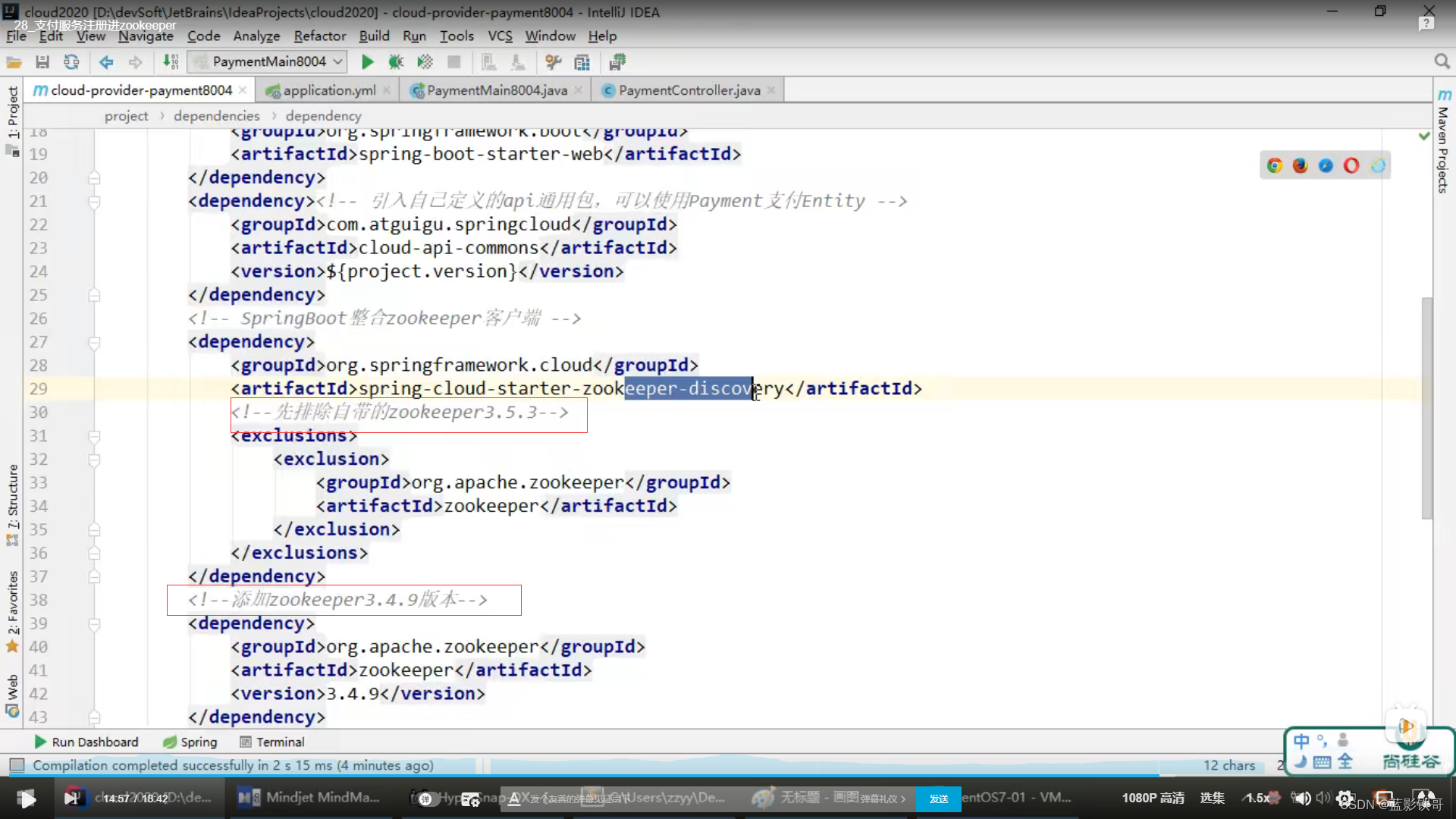Click fold end marker at line 25
This screenshot has height=819, width=1456.
coord(94,295)
